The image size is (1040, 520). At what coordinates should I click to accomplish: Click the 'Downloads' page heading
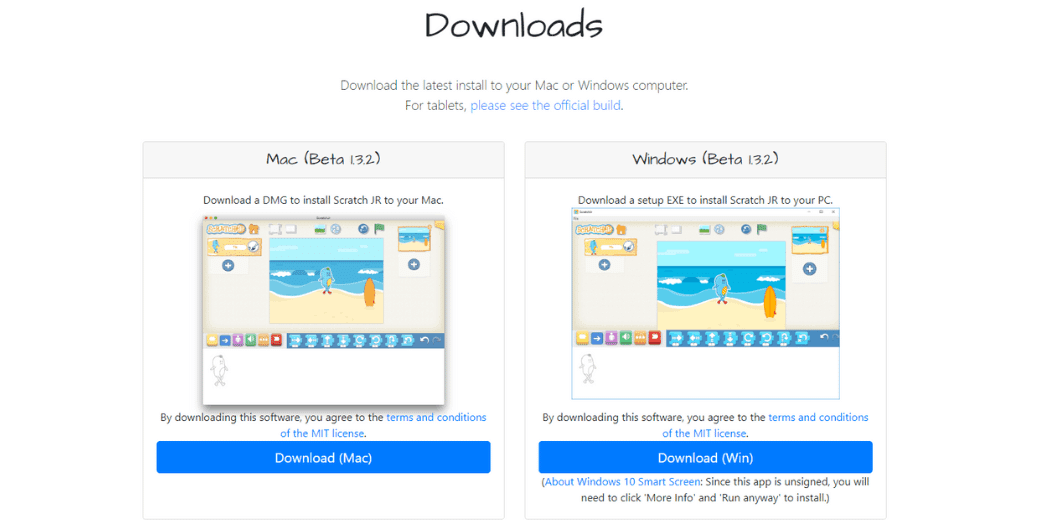514,25
